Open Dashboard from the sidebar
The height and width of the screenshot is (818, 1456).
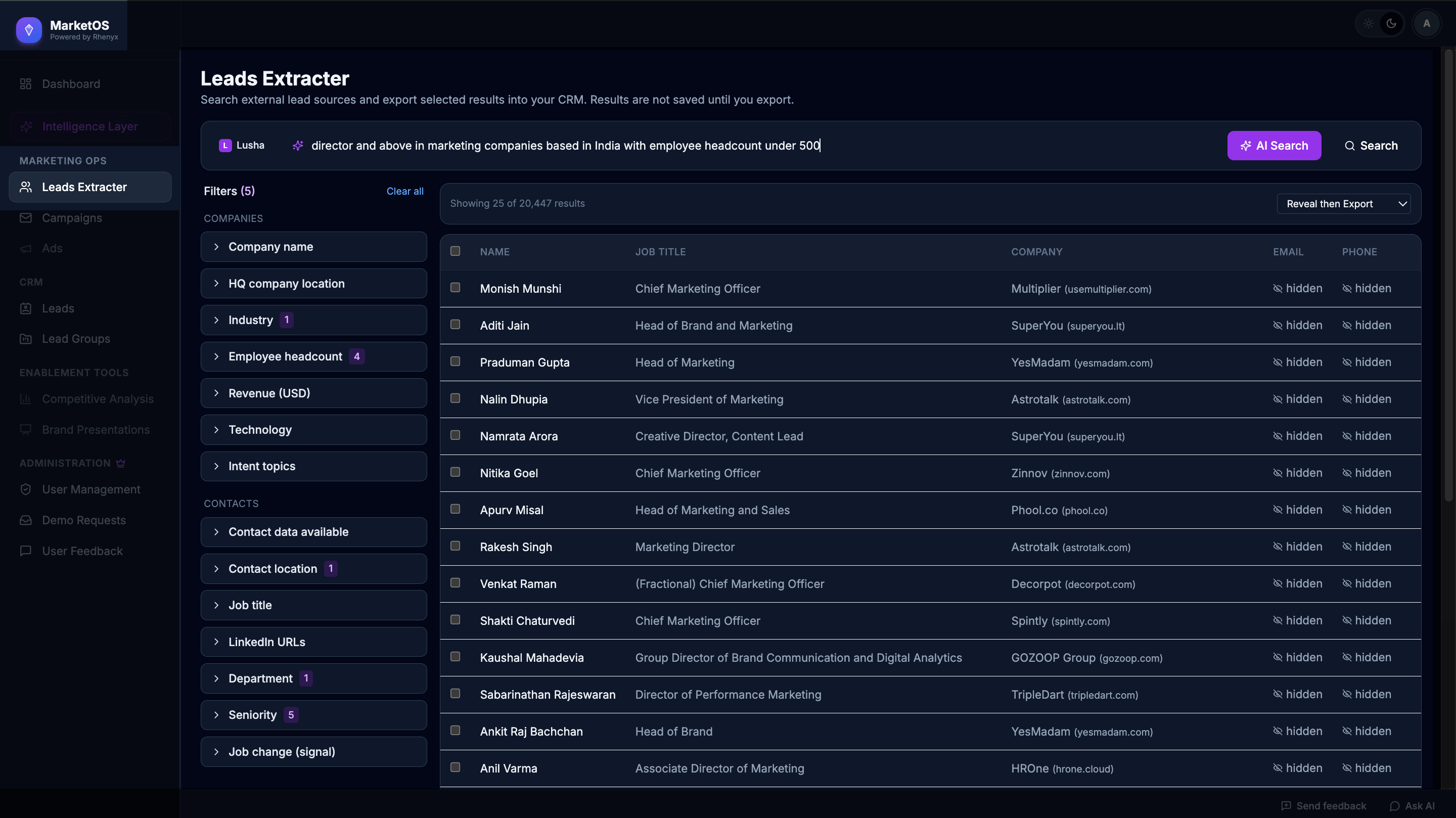90,83
